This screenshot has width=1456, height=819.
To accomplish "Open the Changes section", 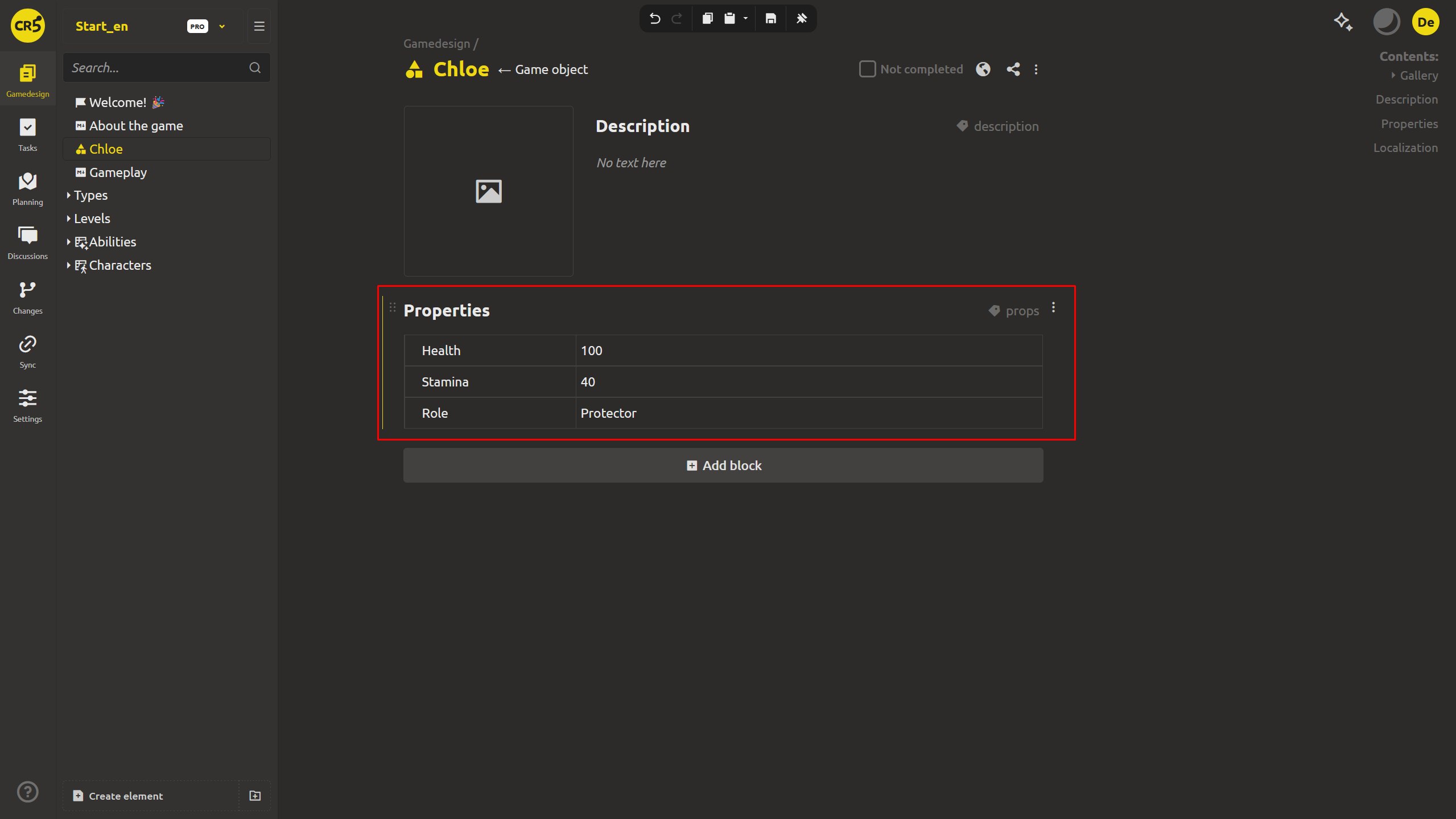I will 27,298.
